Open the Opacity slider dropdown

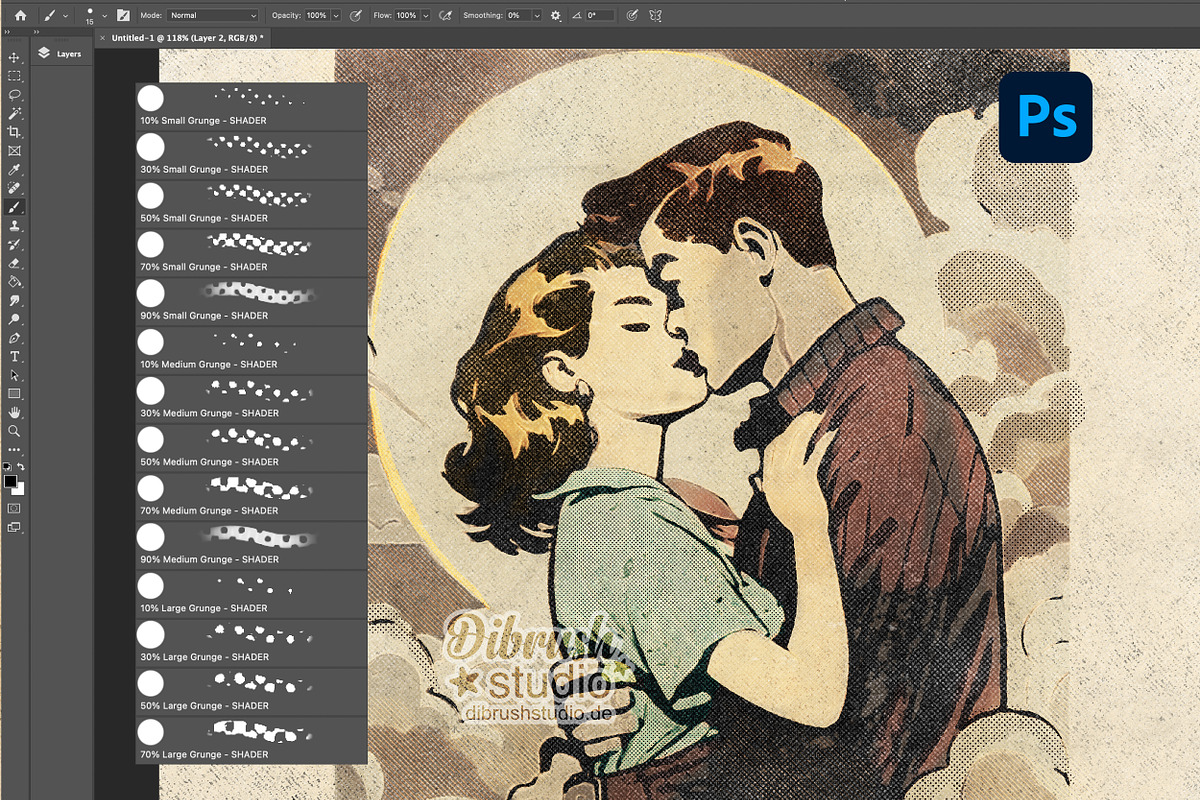pos(335,16)
